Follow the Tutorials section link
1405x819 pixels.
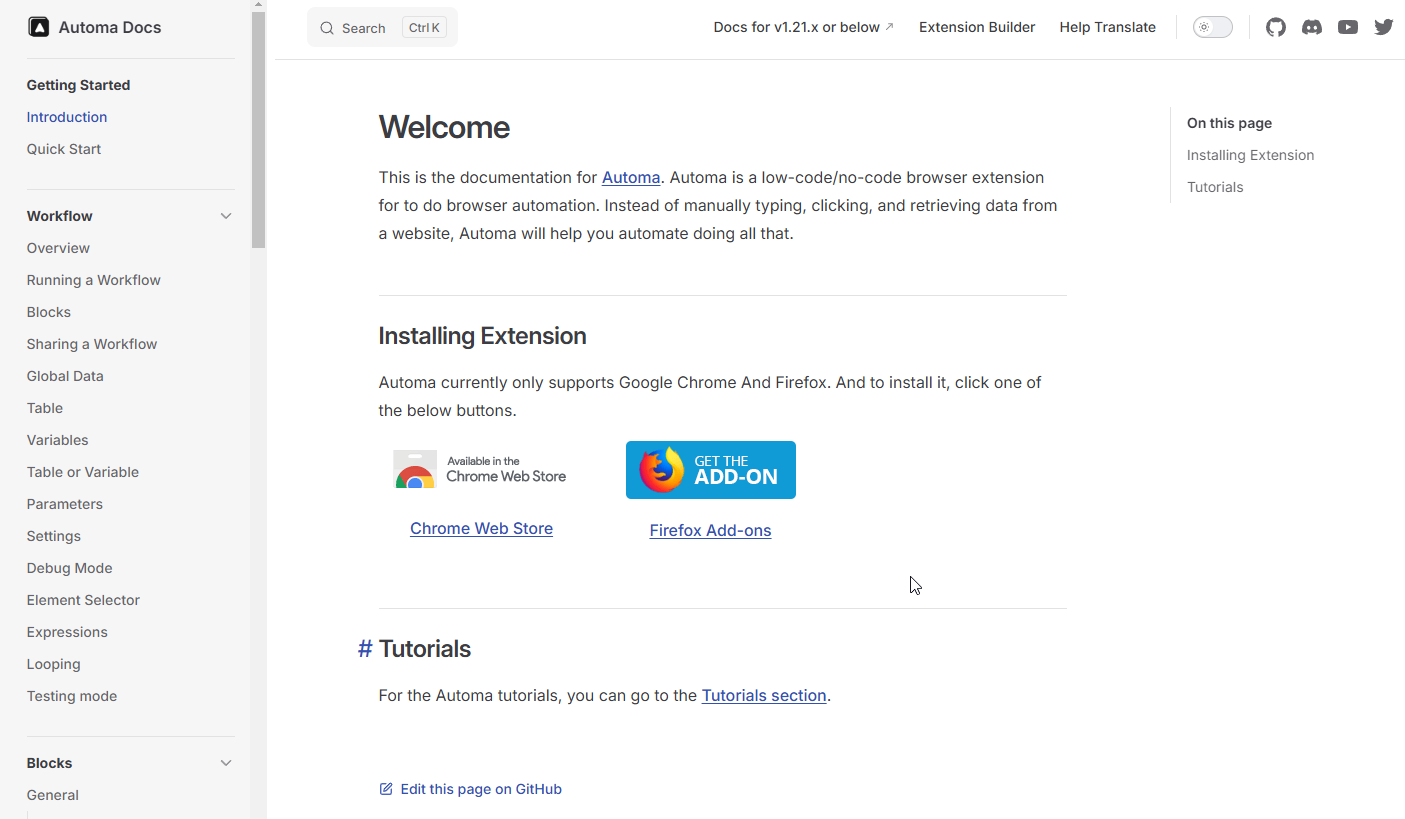(x=763, y=695)
